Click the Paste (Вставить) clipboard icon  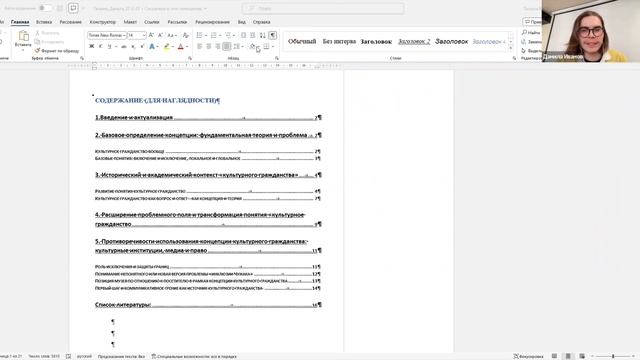click(x=23, y=36)
